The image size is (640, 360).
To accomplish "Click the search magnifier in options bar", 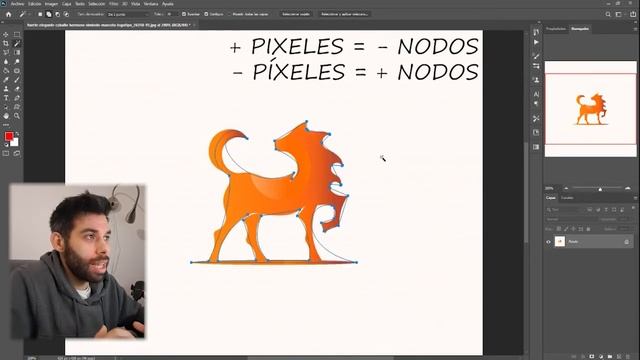I will pyautogui.click(x=608, y=14).
